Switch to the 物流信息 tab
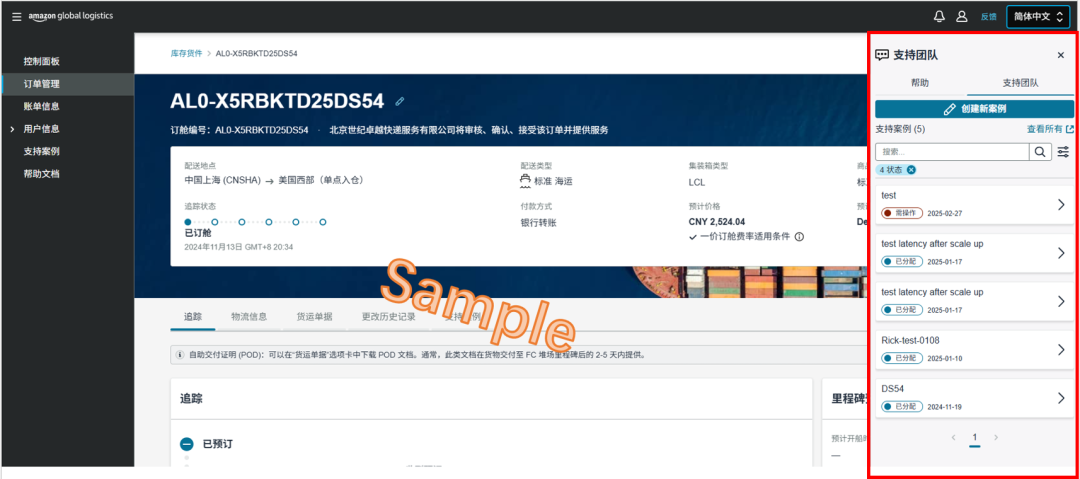Viewport: 1080px width, 479px height. [249, 317]
